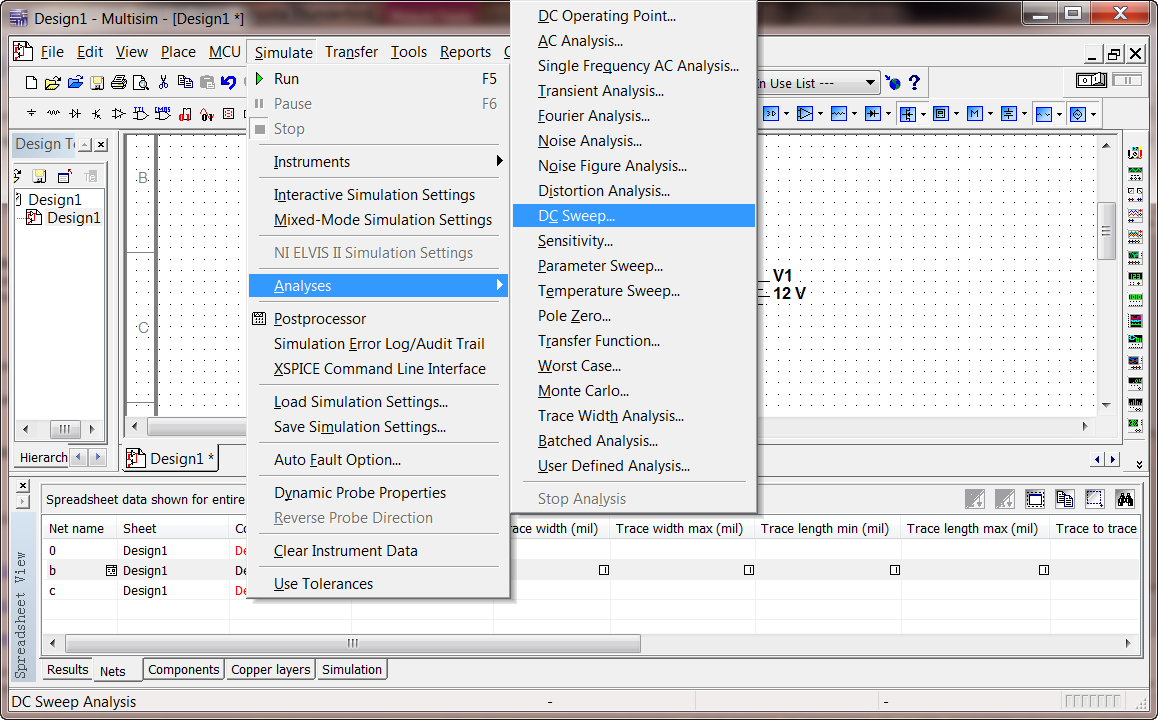
Task: Open dropdown beside resistor virtual components icon
Action: click(x=854, y=114)
